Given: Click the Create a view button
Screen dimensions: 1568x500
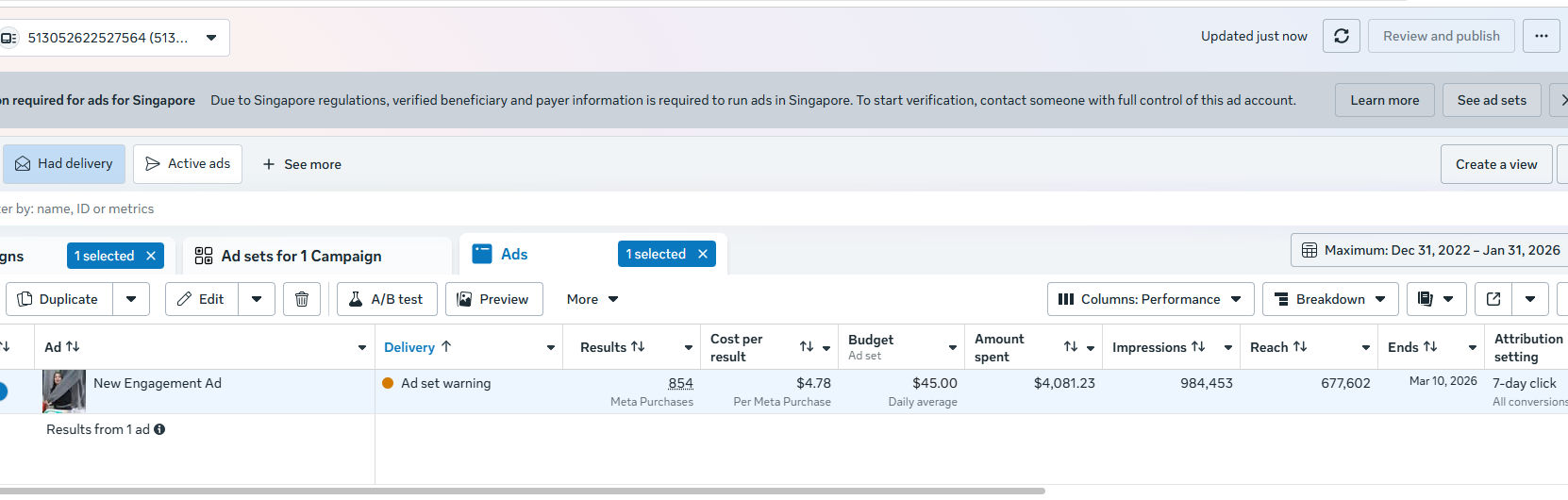Looking at the screenshot, I should [x=1495, y=164].
